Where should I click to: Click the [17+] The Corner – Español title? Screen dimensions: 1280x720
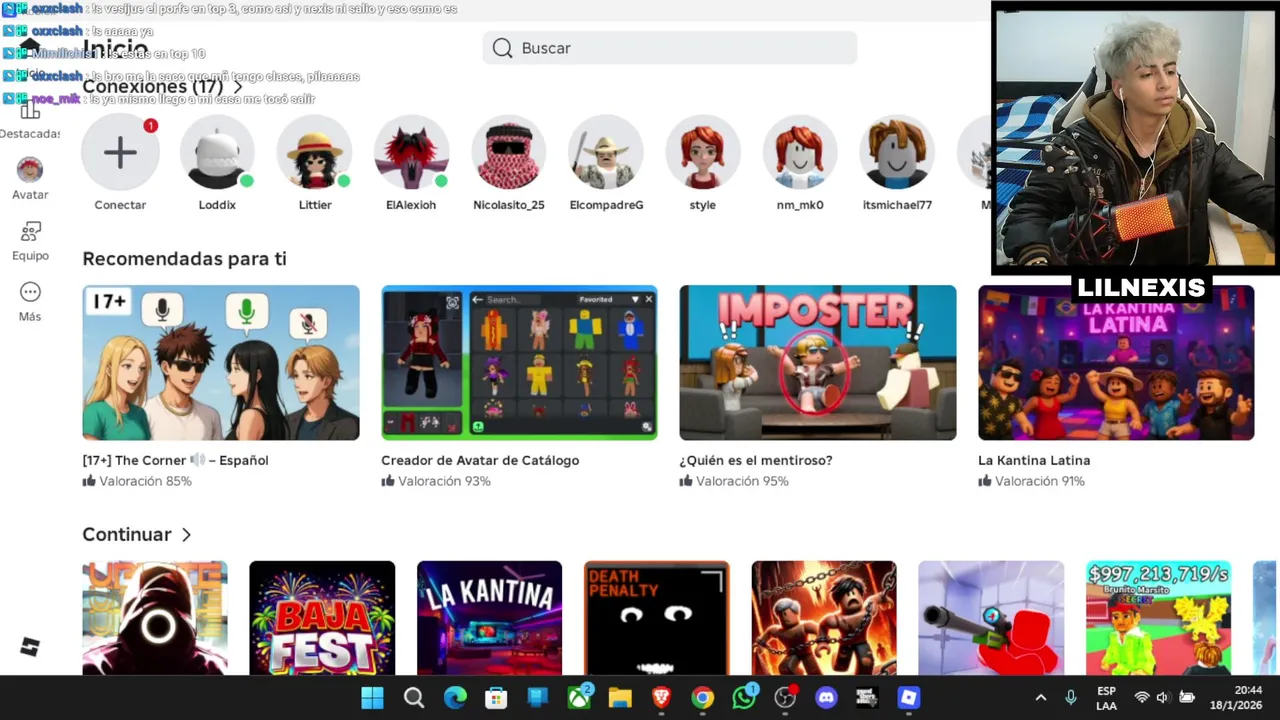[175, 461]
